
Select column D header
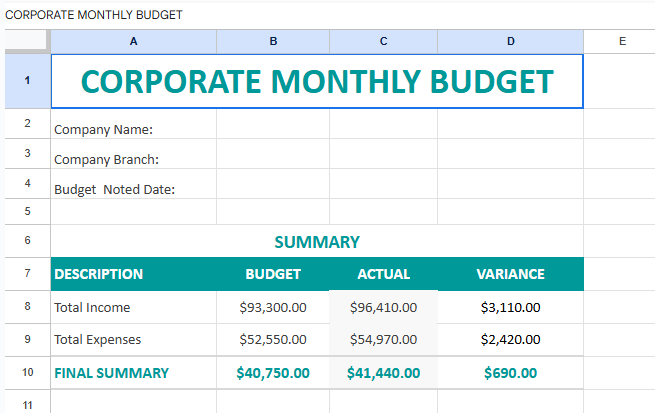510,41
